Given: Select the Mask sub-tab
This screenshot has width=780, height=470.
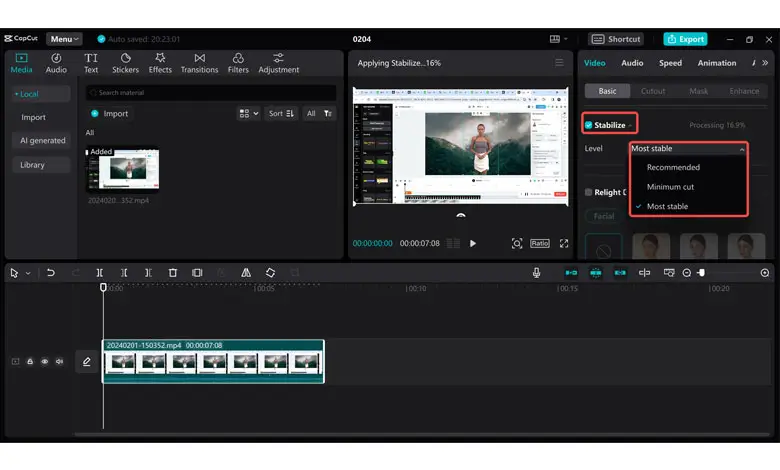Looking at the screenshot, I should [698, 91].
